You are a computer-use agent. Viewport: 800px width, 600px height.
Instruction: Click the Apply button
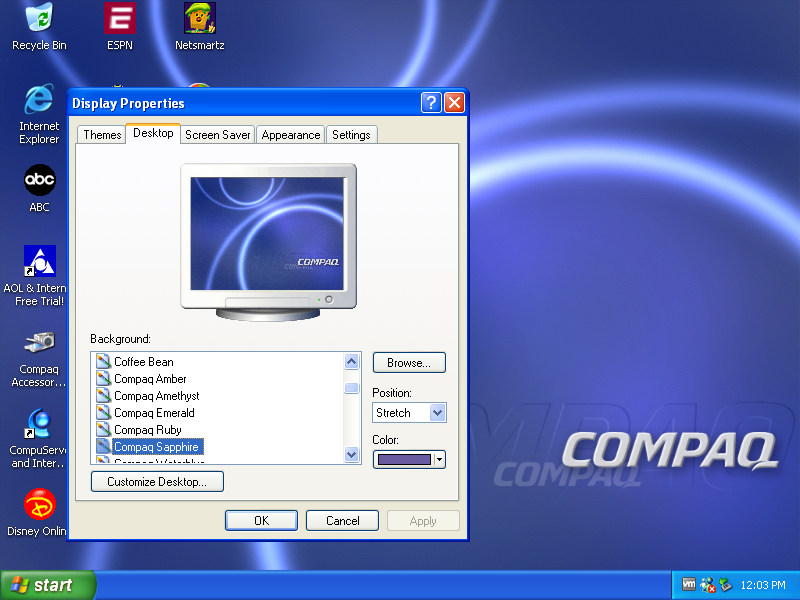click(423, 520)
